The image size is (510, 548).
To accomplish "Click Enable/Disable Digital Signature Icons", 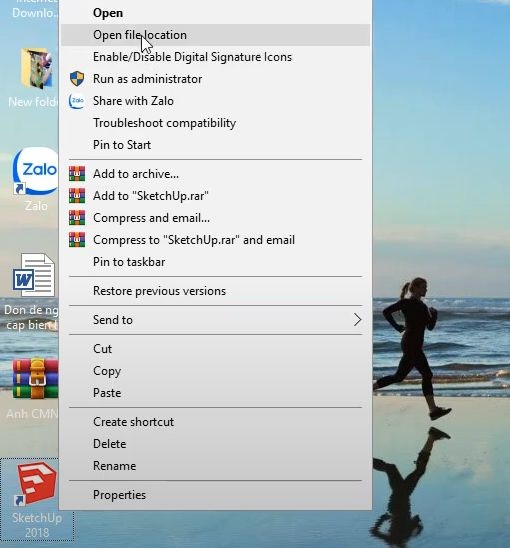I will (215, 57).
